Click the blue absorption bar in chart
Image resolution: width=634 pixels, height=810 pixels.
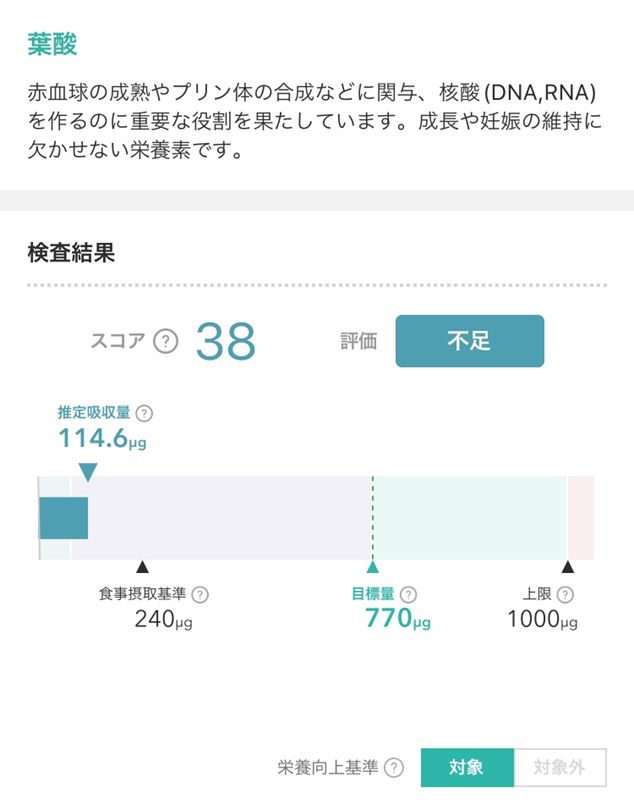64,518
